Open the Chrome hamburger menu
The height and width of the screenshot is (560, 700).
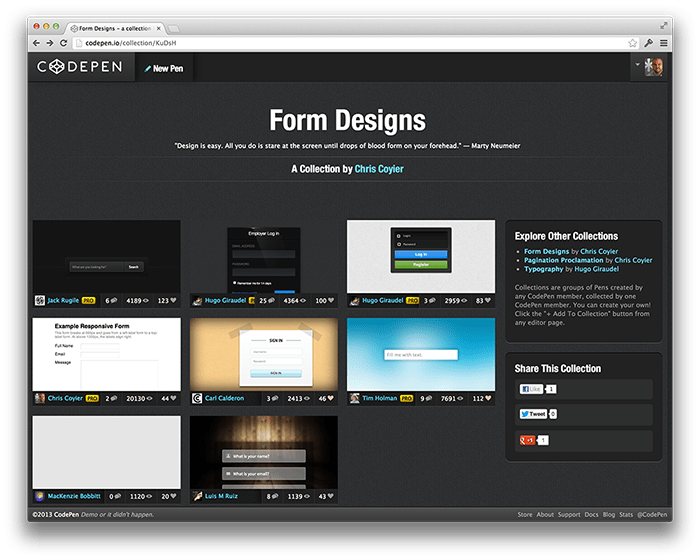click(x=664, y=43)
